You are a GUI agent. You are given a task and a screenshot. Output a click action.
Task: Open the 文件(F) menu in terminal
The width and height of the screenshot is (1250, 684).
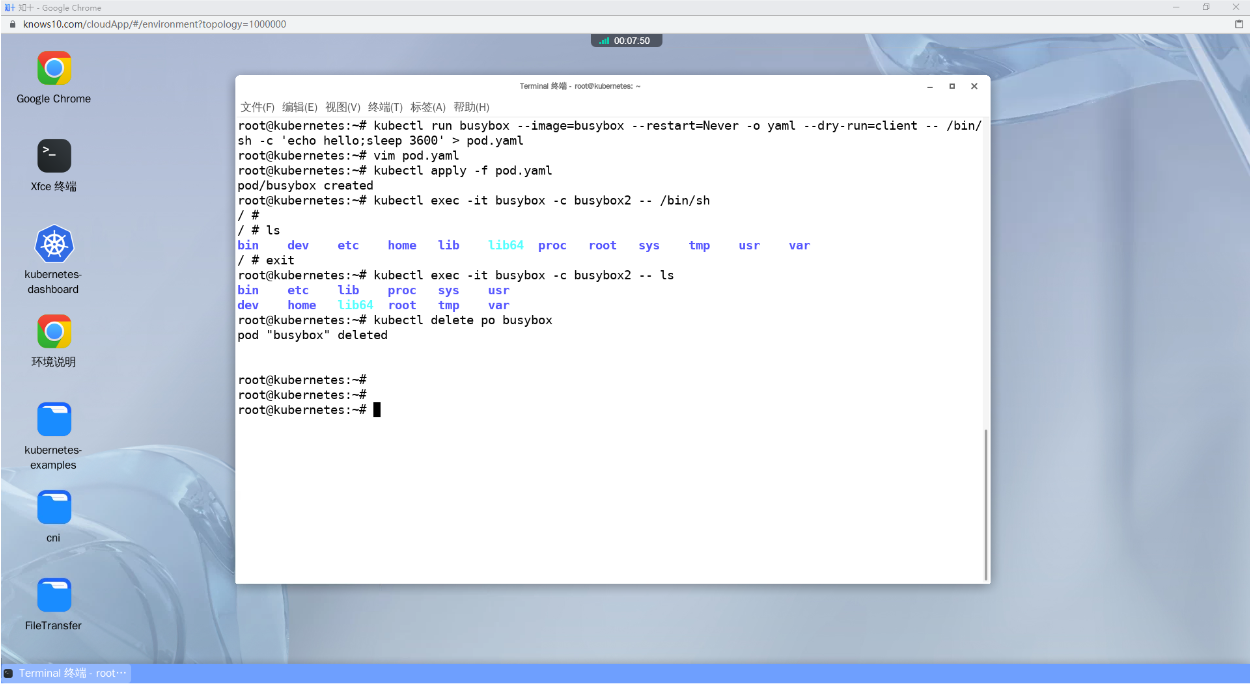pos(257,107)
